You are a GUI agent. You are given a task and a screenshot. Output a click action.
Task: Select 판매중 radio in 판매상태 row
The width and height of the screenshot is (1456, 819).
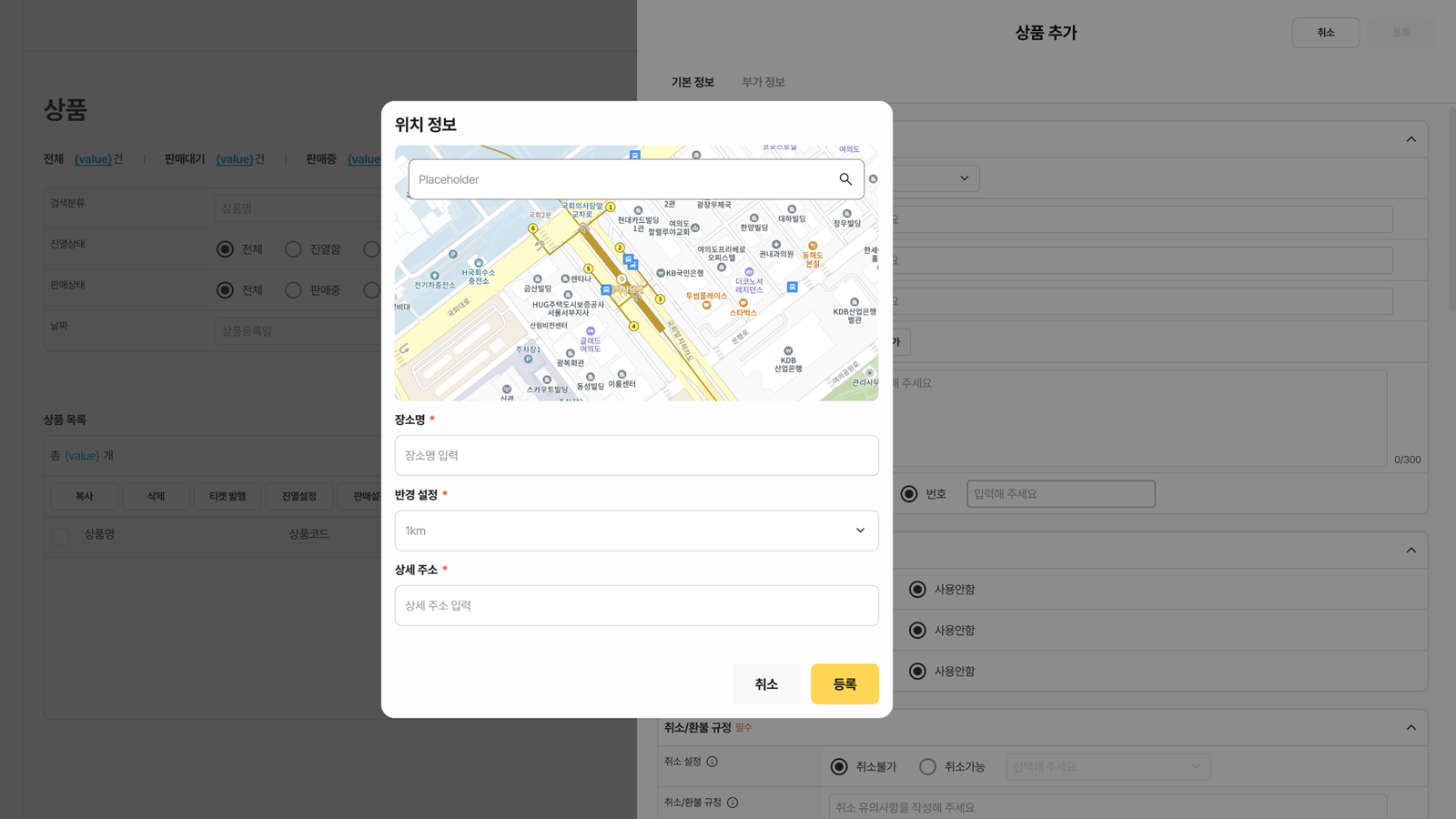[293, 290]
